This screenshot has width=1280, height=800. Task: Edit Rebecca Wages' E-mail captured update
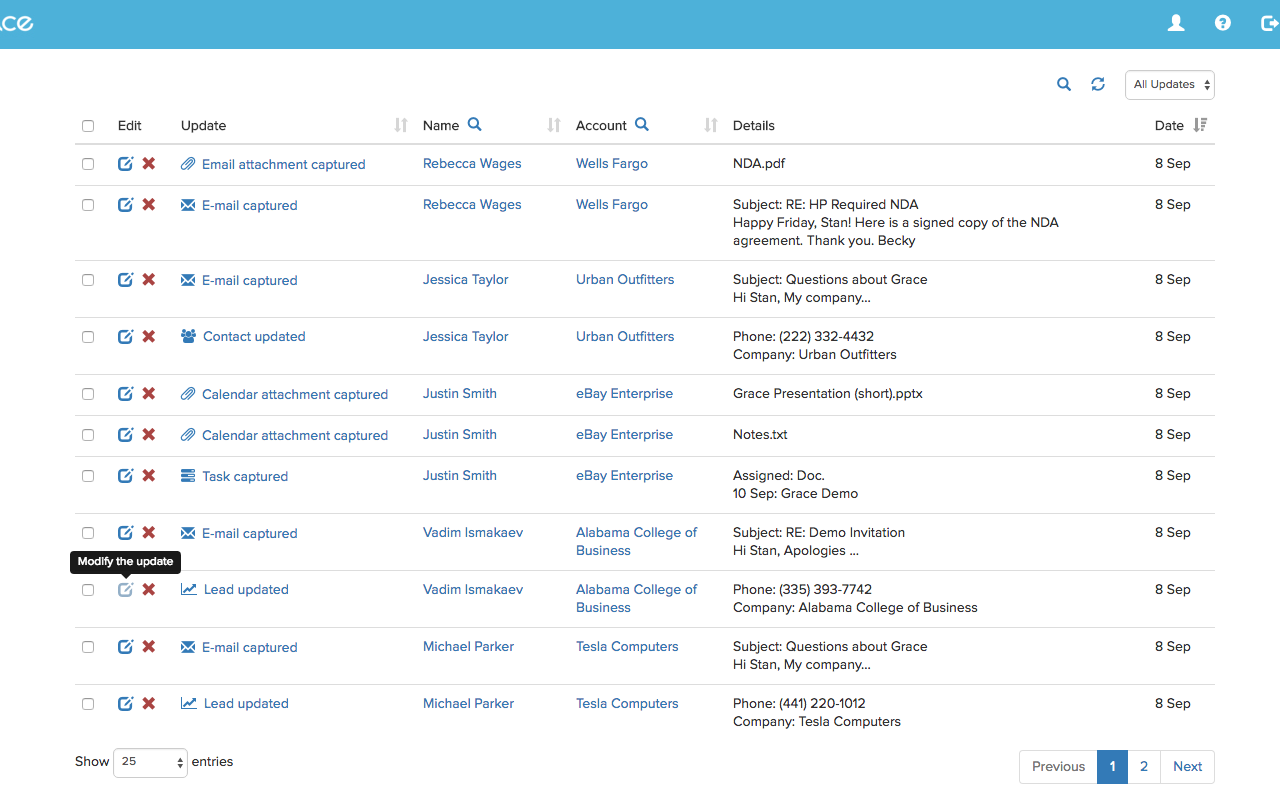coord(125,204)
